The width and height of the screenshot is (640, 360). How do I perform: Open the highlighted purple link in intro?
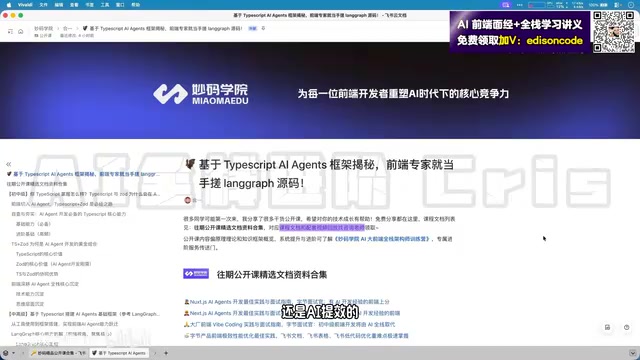(322, 227)
